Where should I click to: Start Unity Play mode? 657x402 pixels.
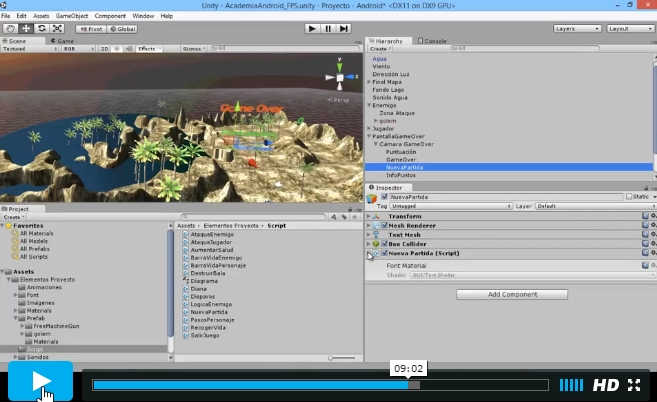(x=312, y=29)
